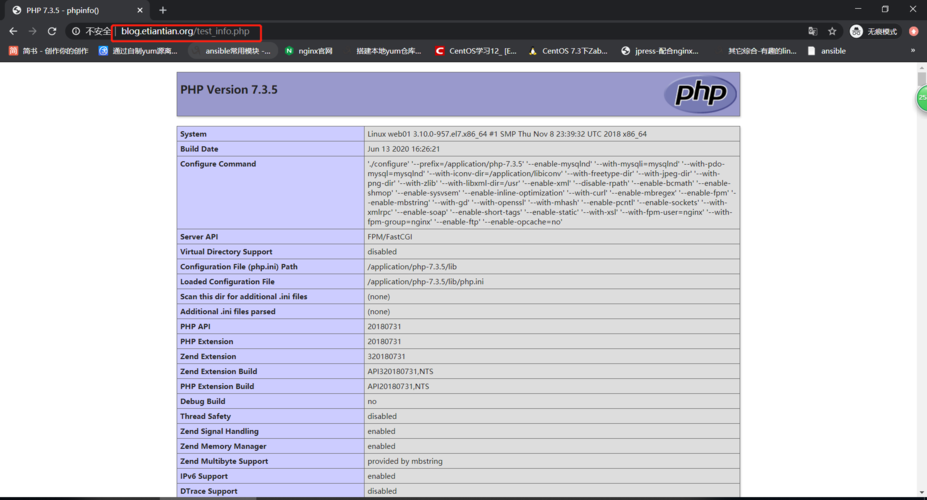
Task: Go forward with the forward arrow
Action: click(33, 31)
